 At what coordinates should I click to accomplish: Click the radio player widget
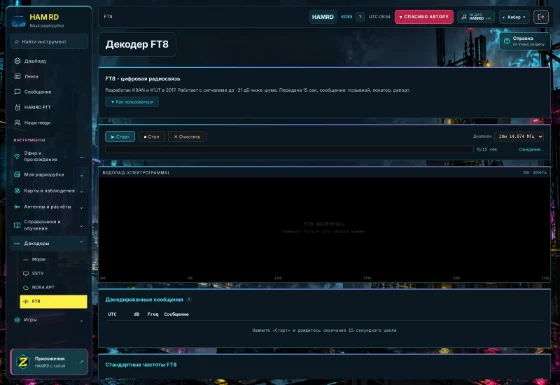(476, 17)
